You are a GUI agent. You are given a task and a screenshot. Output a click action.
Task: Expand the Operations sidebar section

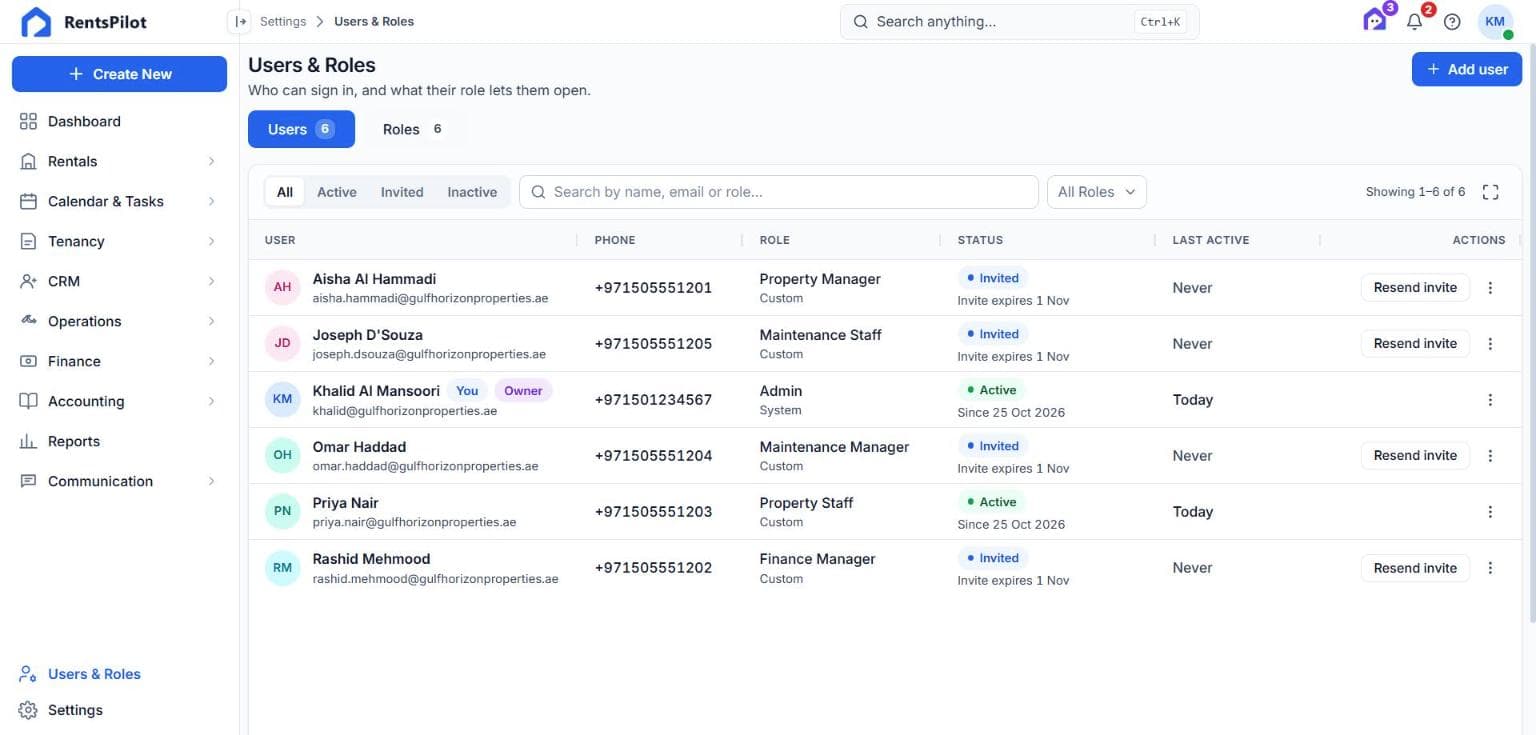119,321
